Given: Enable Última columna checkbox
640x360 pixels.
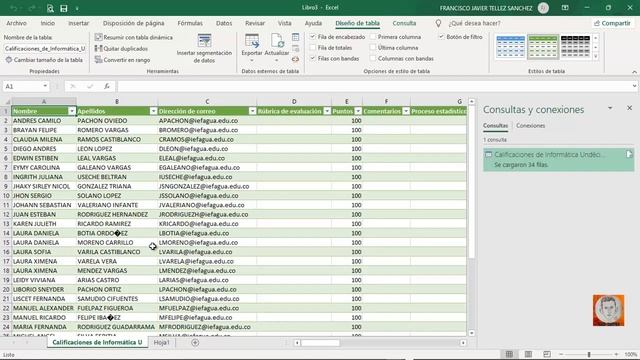Looking at the screenshot, I should 373,48.
